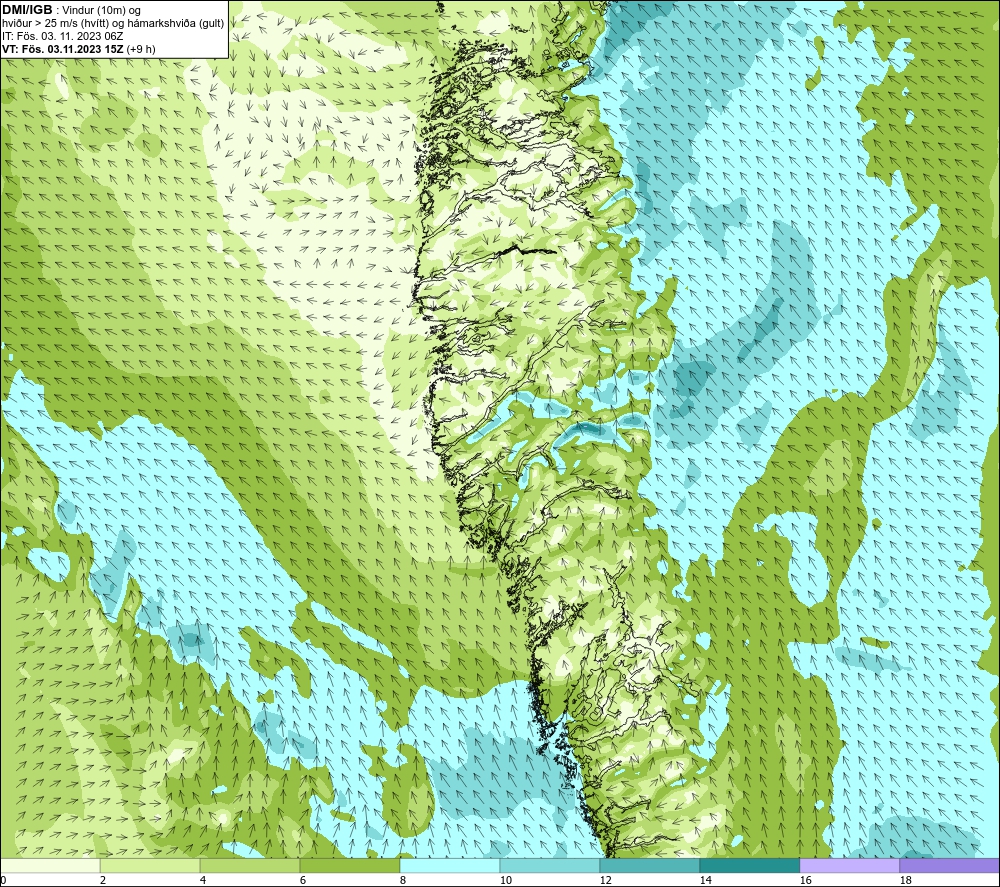
Task: Click the 0–2 m/s palest color swatch
Action: (50, 865)
